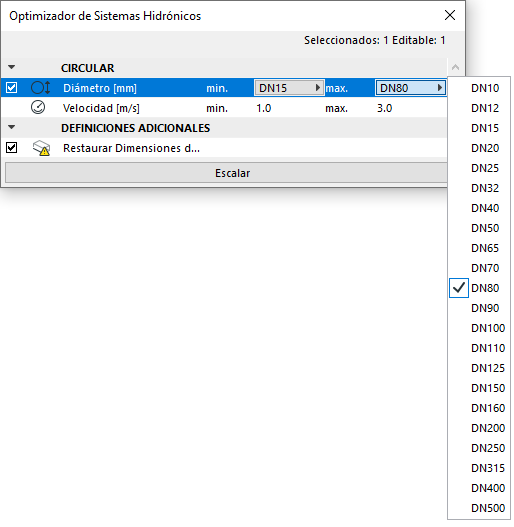The height and width of the screenshot is (527, 514).
Task: Open the maximum diameter DN80 dropdown
Action: click(x=410, y=88)
